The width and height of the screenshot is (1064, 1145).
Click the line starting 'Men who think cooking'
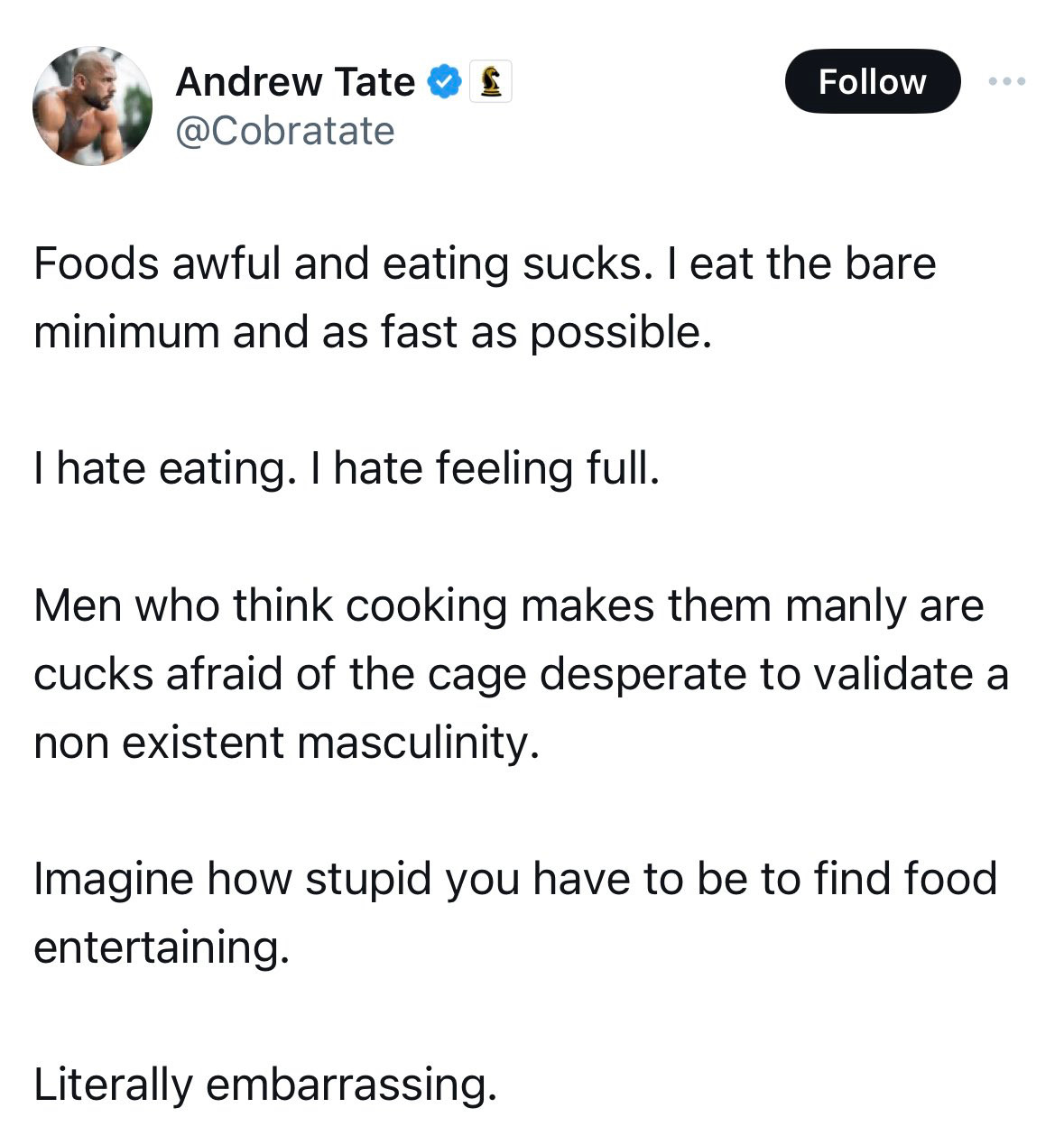coord(508,605)
